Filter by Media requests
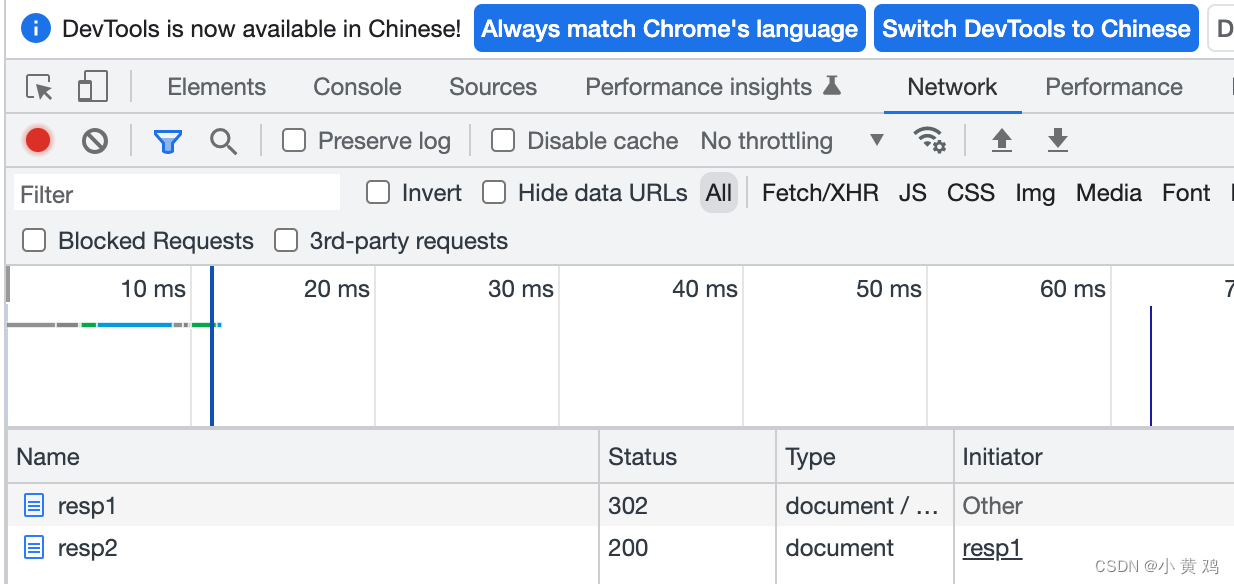The width and height of the screenshot is (1234, 584). click(1109, 193)
